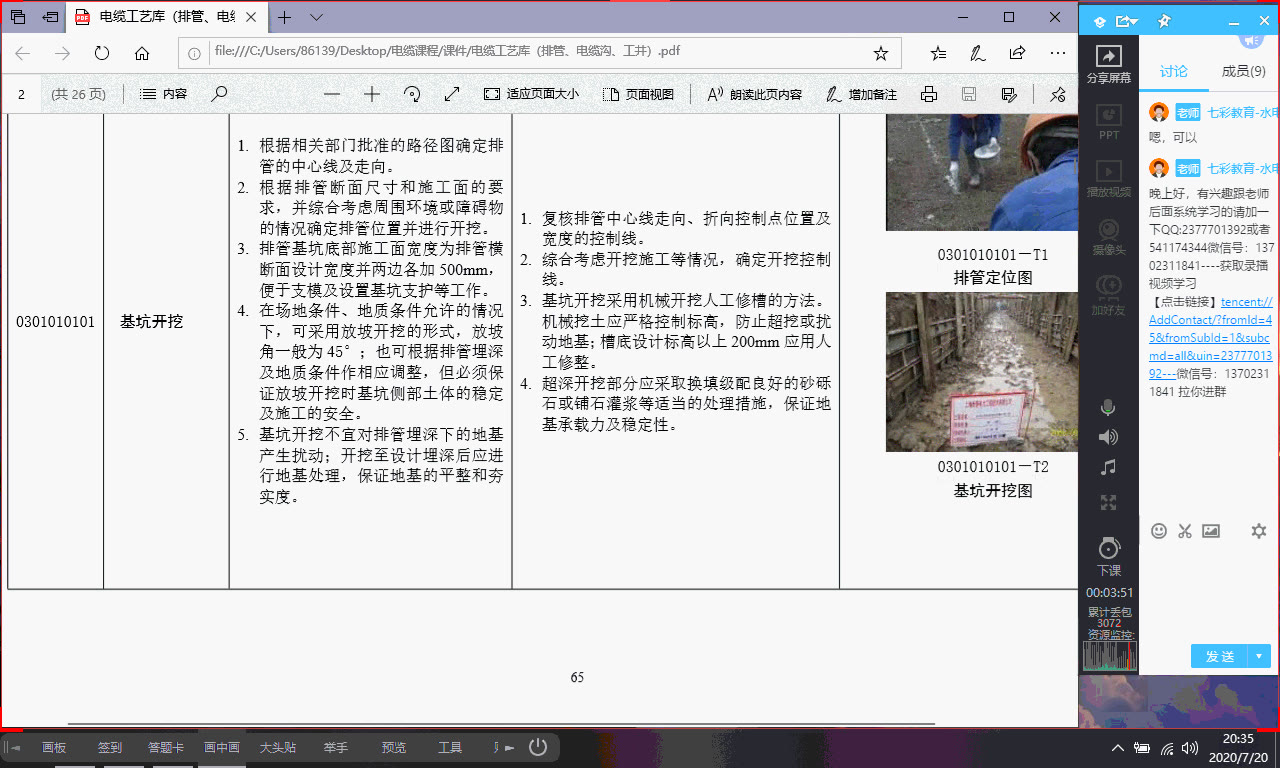Go back using the browser back arrow
The height and width of the screenshot is (768, 1280).
[22, 53]
